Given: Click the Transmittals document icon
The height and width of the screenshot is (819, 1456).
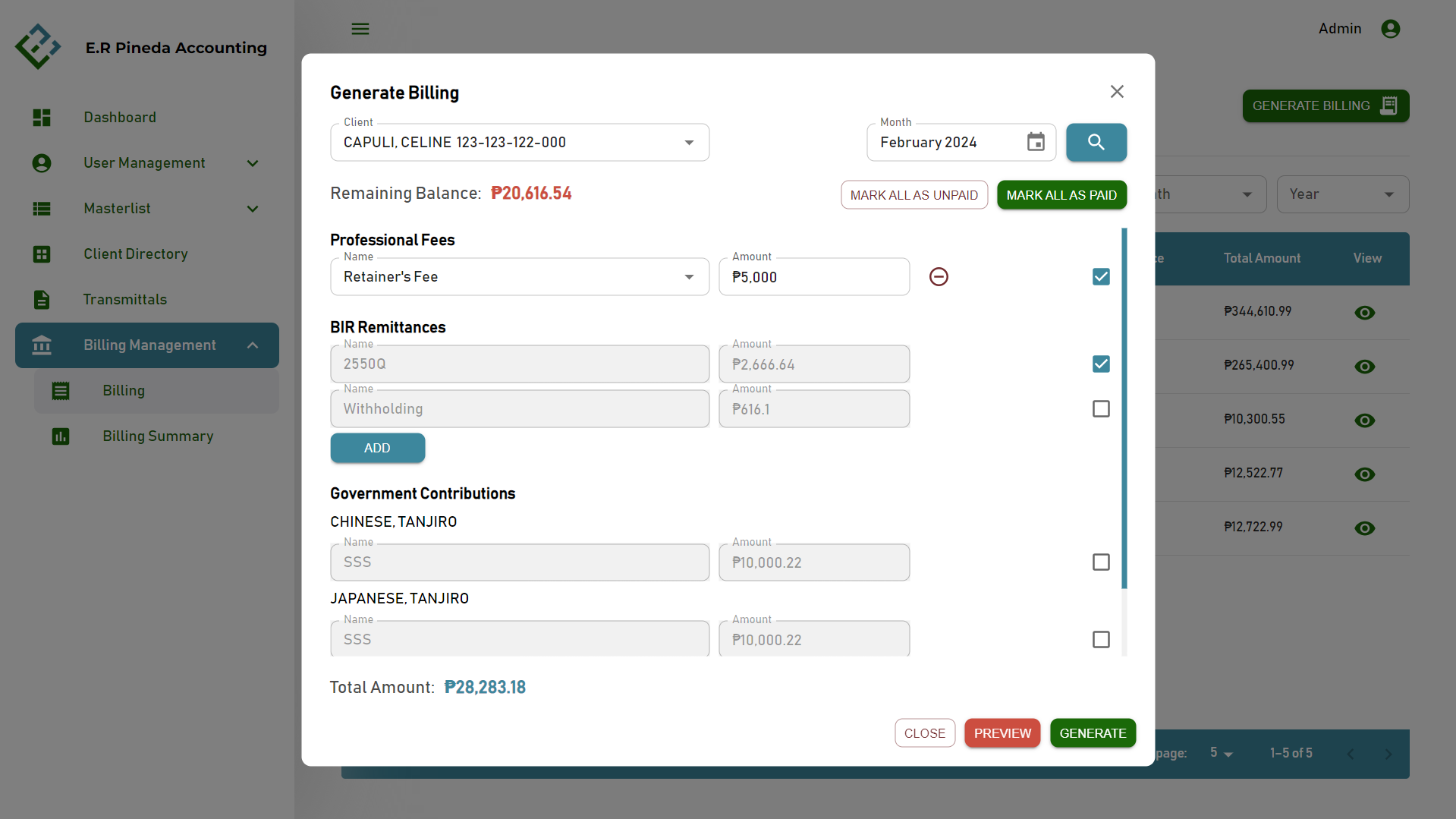Looking at the screenshot, I should point(42,300).
